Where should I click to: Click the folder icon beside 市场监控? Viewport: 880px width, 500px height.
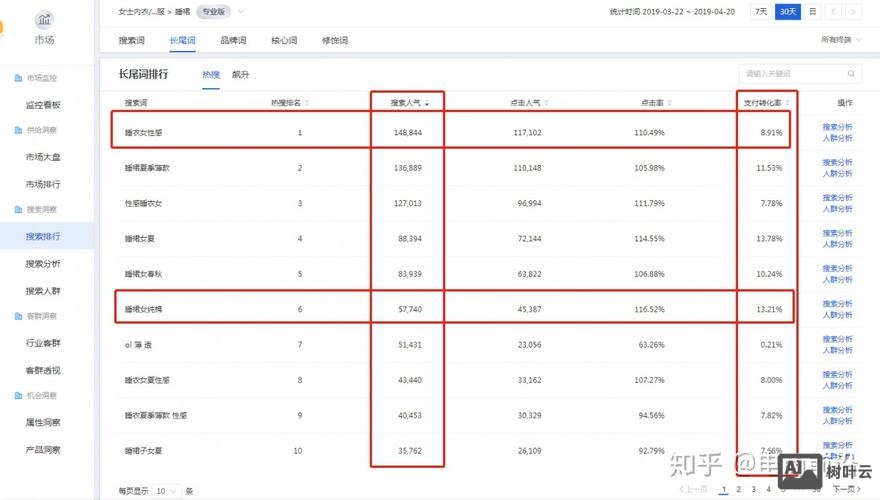click(x=18, y=78)
